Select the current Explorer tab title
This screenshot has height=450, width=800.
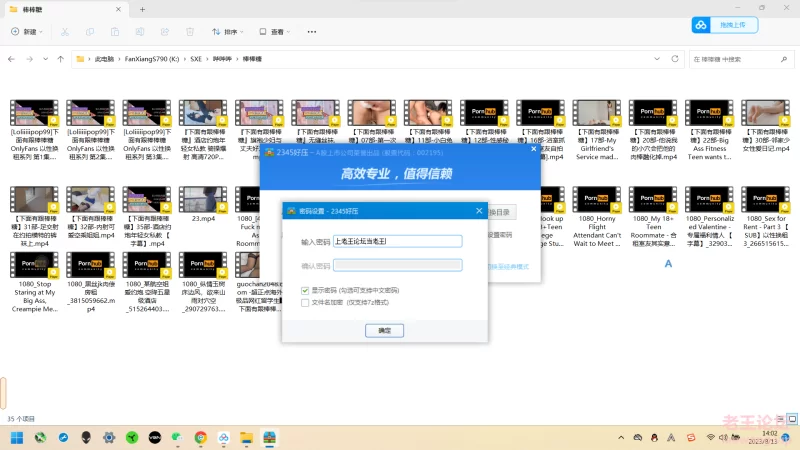(33, 9)
